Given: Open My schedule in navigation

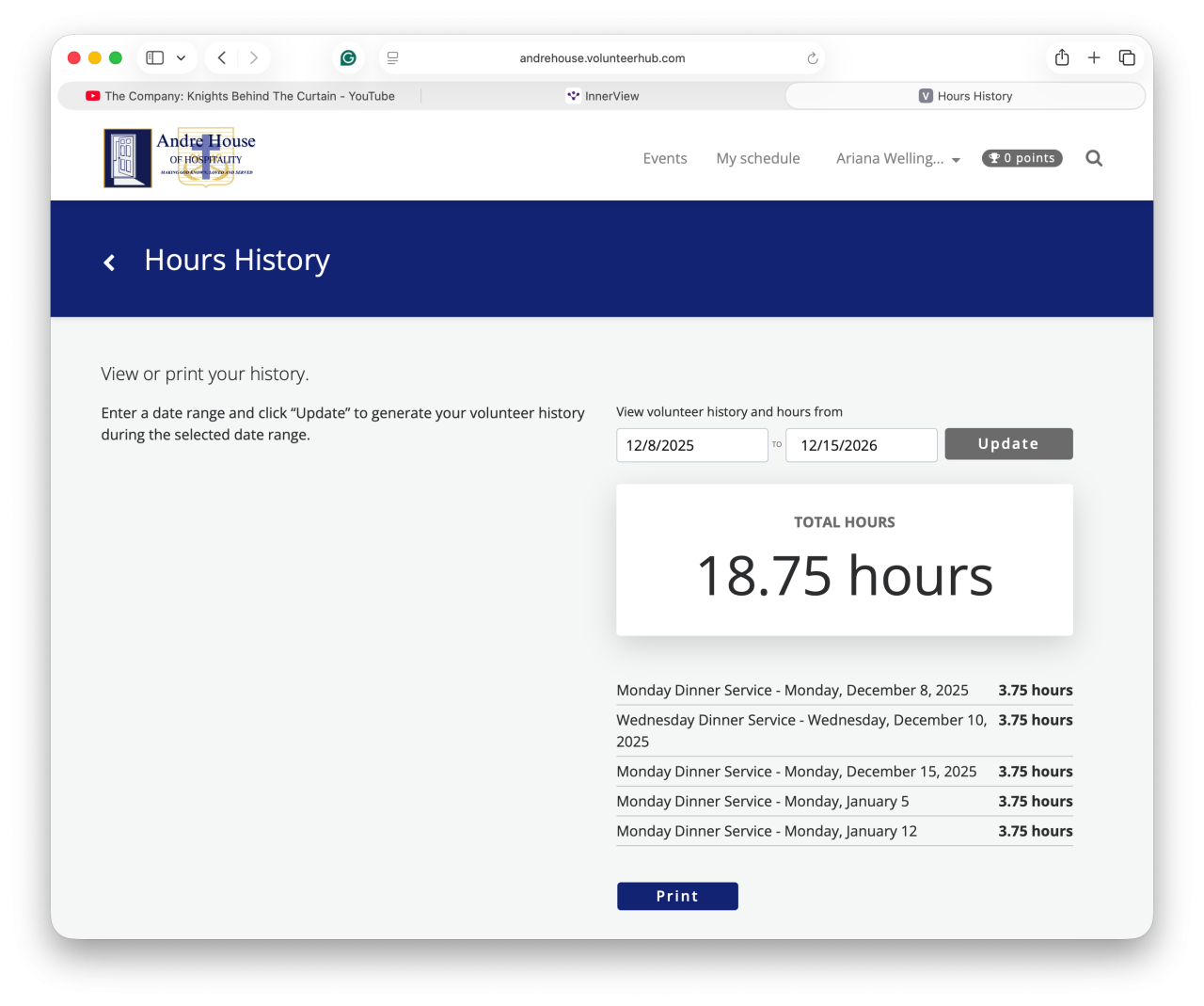Looking at the screenshot, I should [758, 158].
